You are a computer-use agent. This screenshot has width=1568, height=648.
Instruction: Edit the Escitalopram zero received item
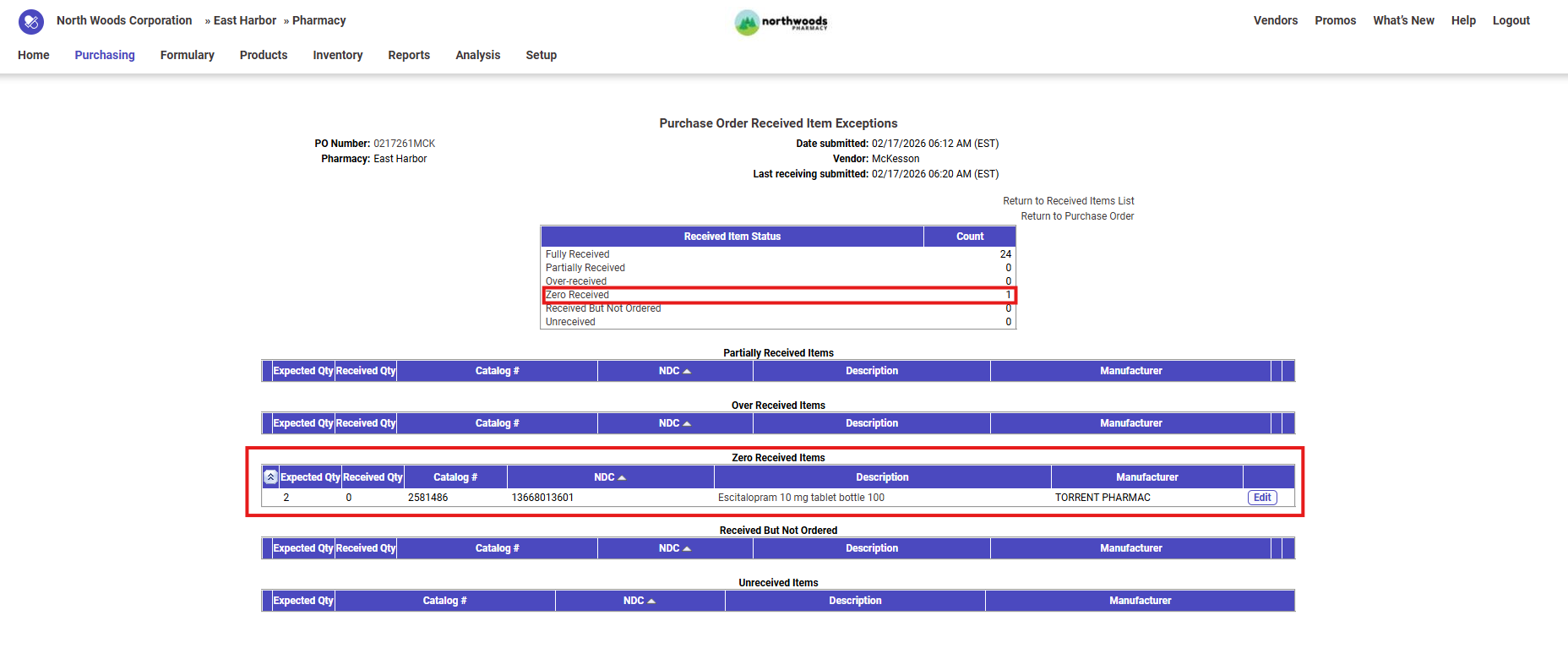coord(1262,498)
